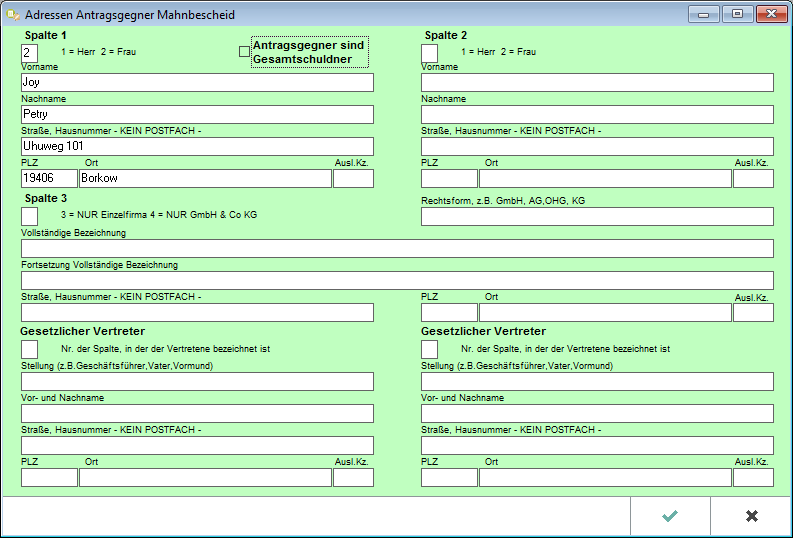Screen dimensions: 793x538
Task: Click Spalte 3 PLZ field
Action: tap(449, 312)
